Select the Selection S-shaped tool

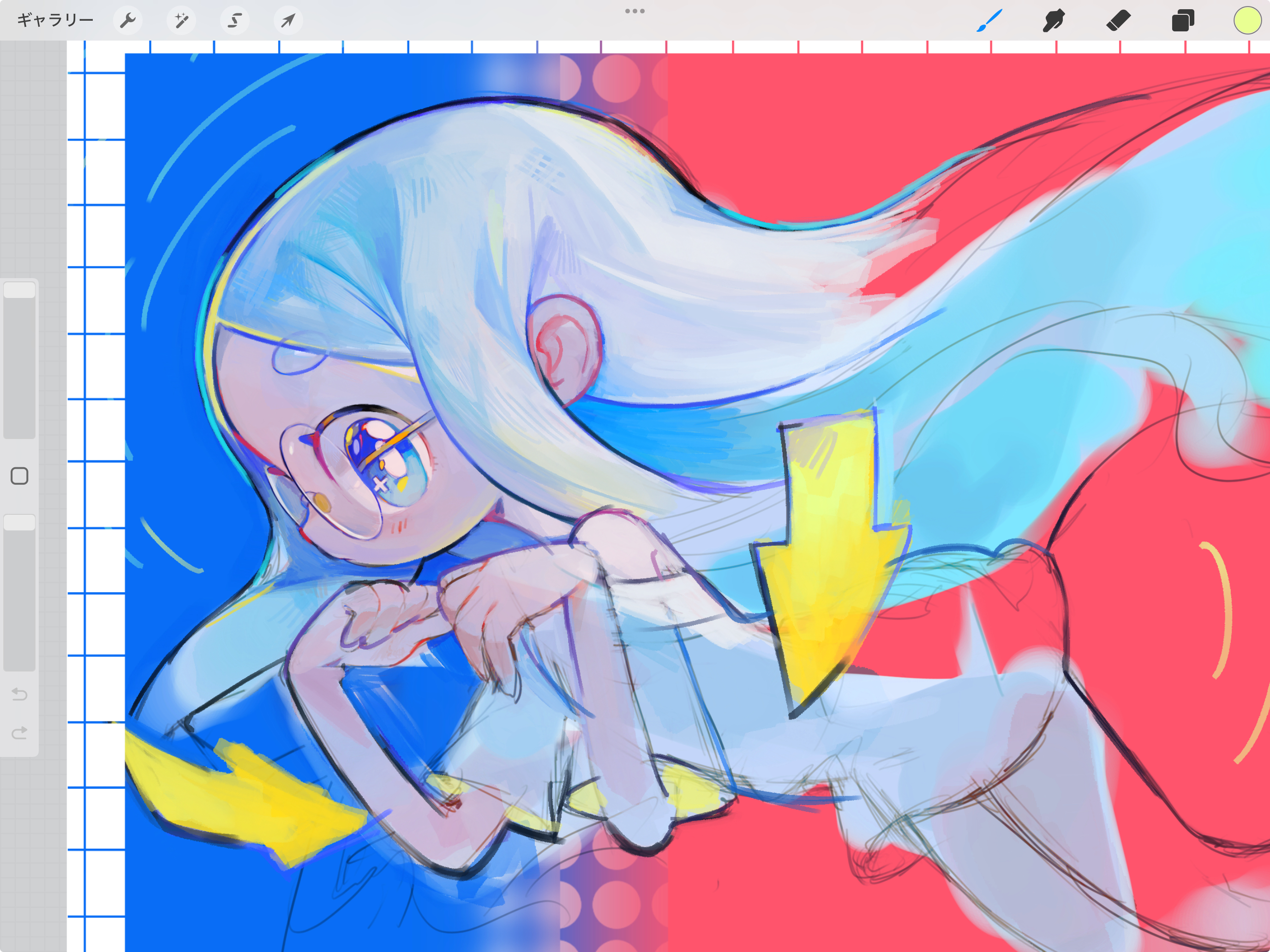click(x=235, y=21)
